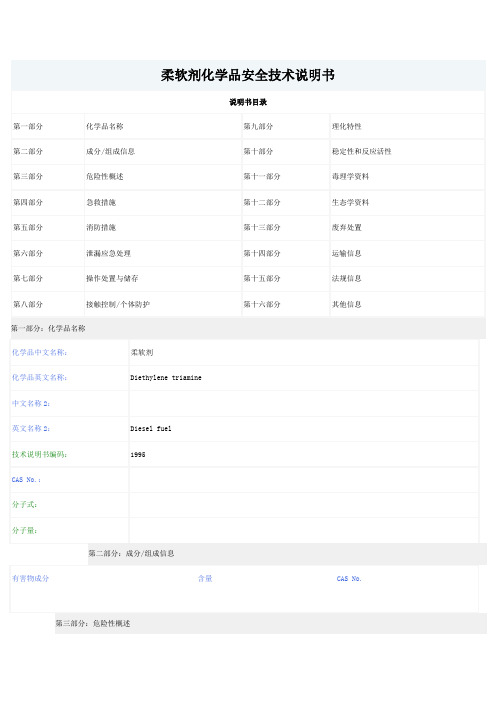This screenshot has width=496, height=702.
Task: Select the 生态学资料 entry
Action: [x=351, y=202]
